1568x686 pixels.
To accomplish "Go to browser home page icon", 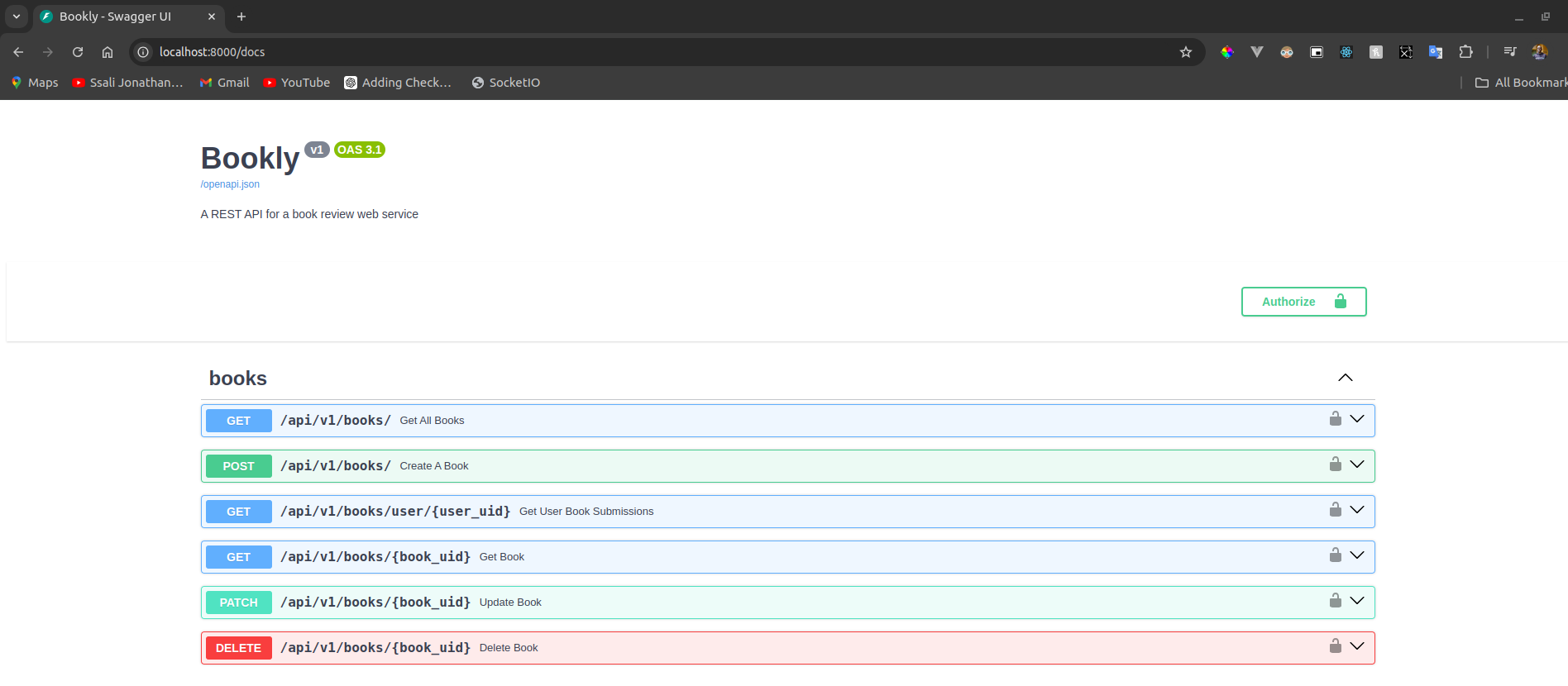I will point(108,52).
